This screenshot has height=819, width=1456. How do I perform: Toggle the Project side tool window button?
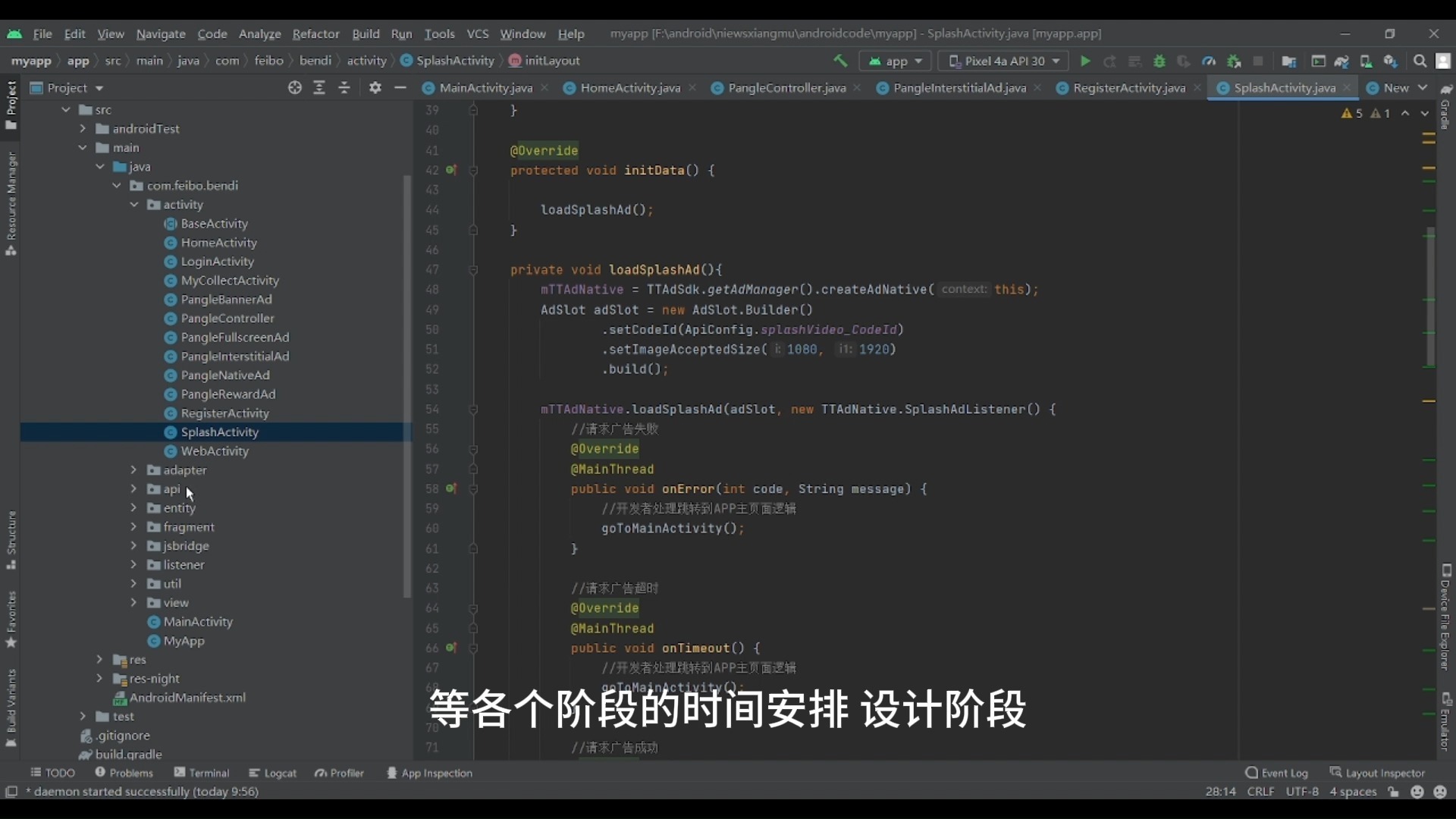(11, 105)
